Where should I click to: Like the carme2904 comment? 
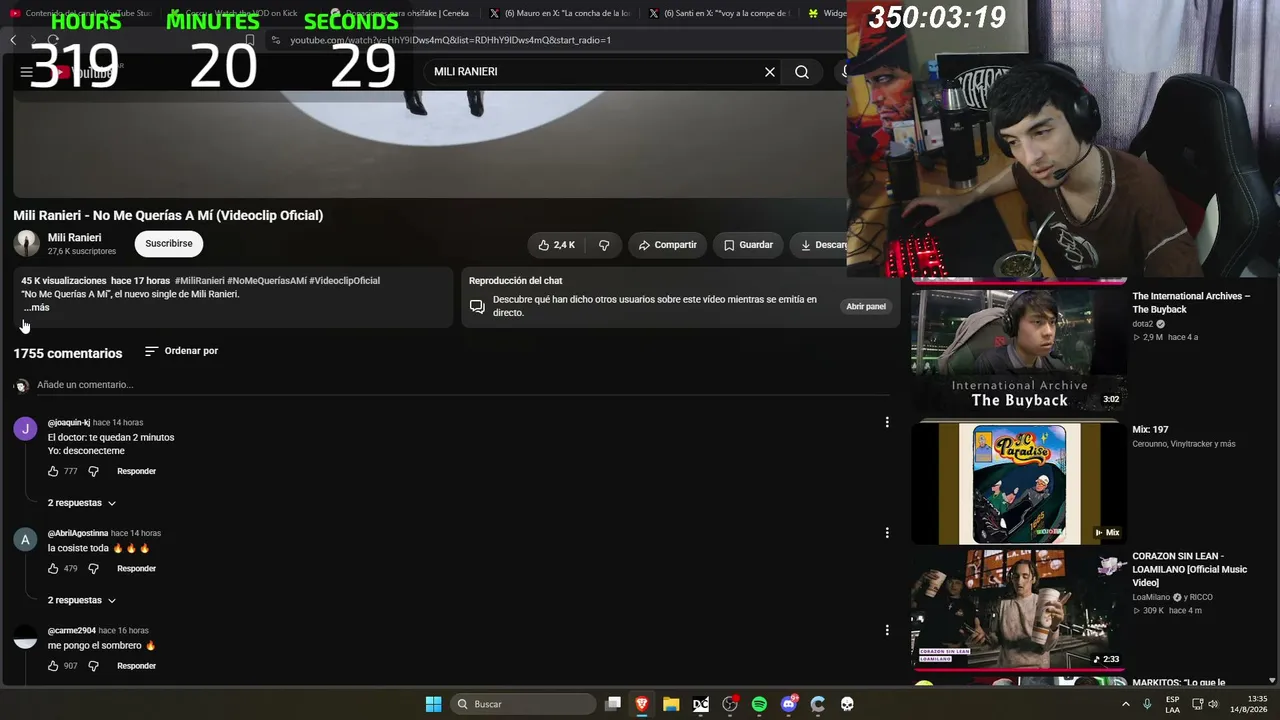[x=53, y=666]
